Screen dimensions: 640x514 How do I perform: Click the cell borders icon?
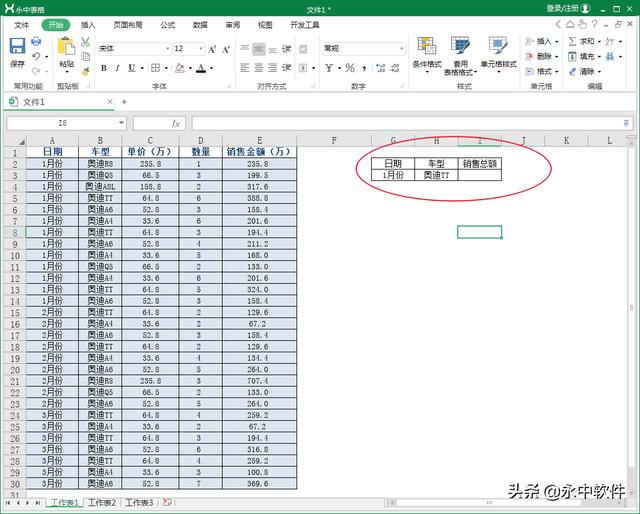[156, 68]
